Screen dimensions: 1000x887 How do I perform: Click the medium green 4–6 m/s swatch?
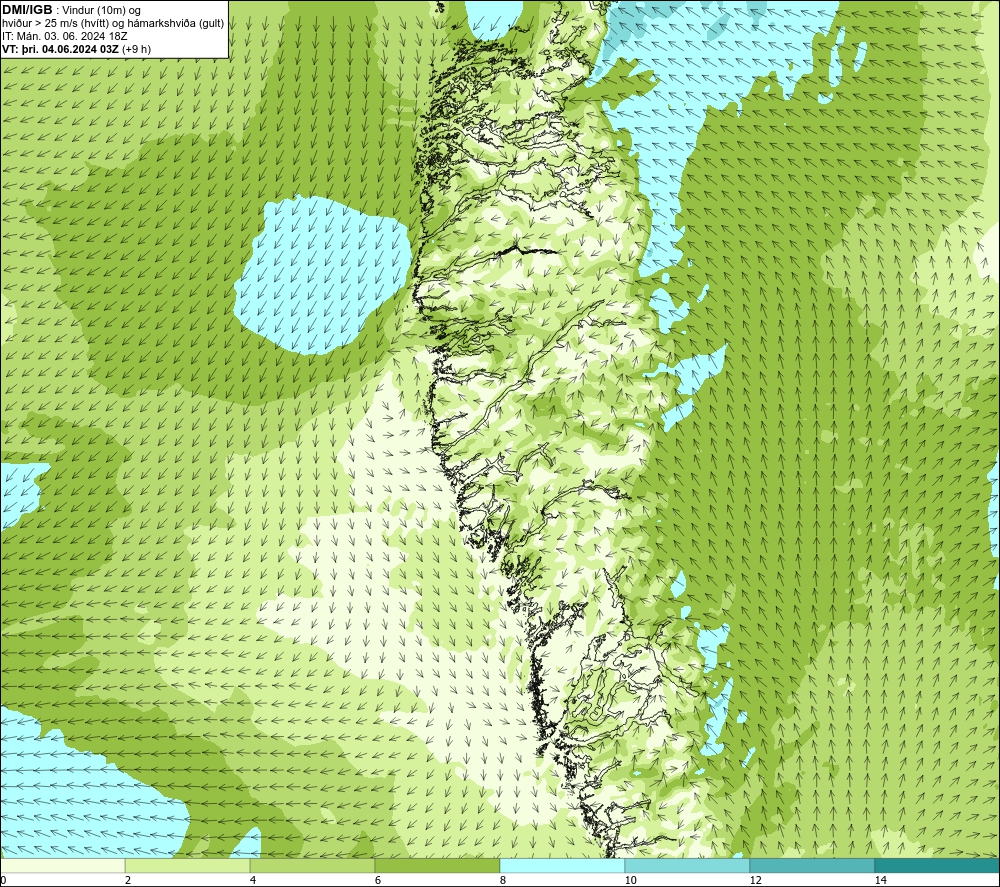[312, 866]
